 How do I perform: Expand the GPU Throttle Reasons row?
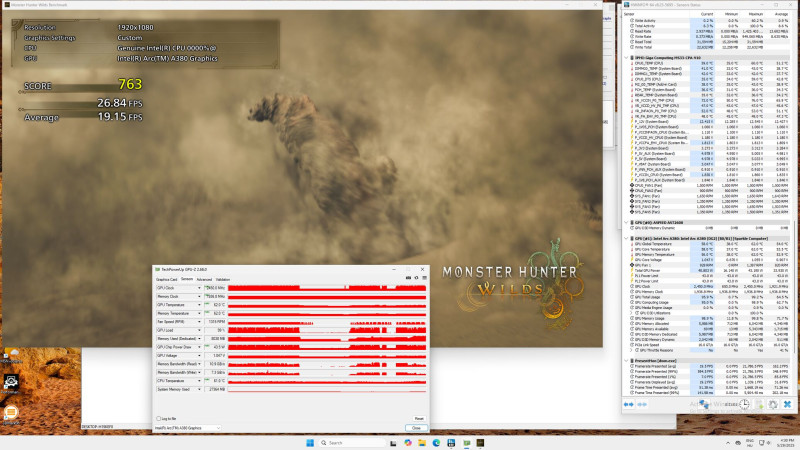click(x=632, y=350)
